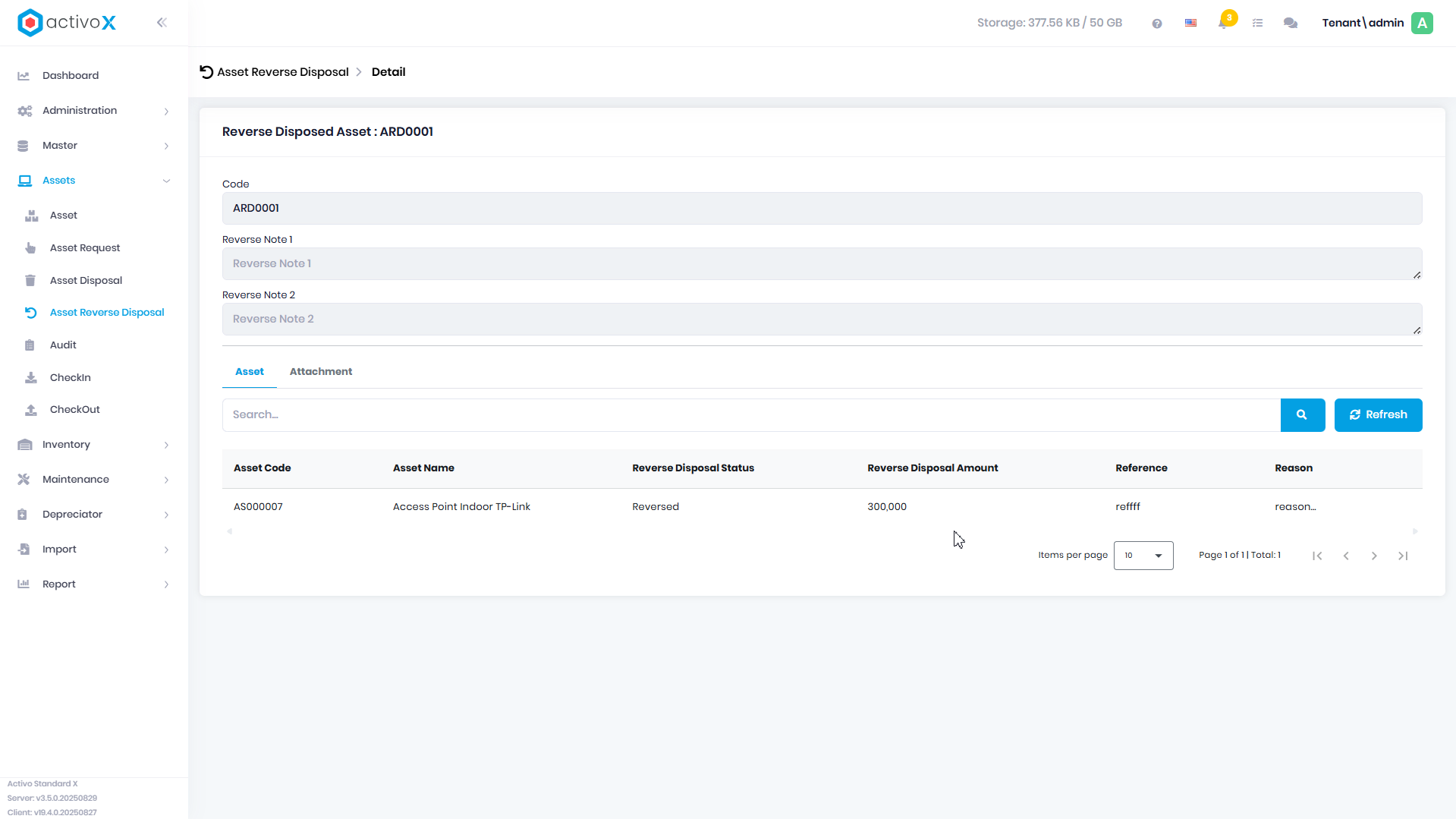
Task: Go to Asset Reverse Disposal breadcrumb link
Action: (282, 72)
